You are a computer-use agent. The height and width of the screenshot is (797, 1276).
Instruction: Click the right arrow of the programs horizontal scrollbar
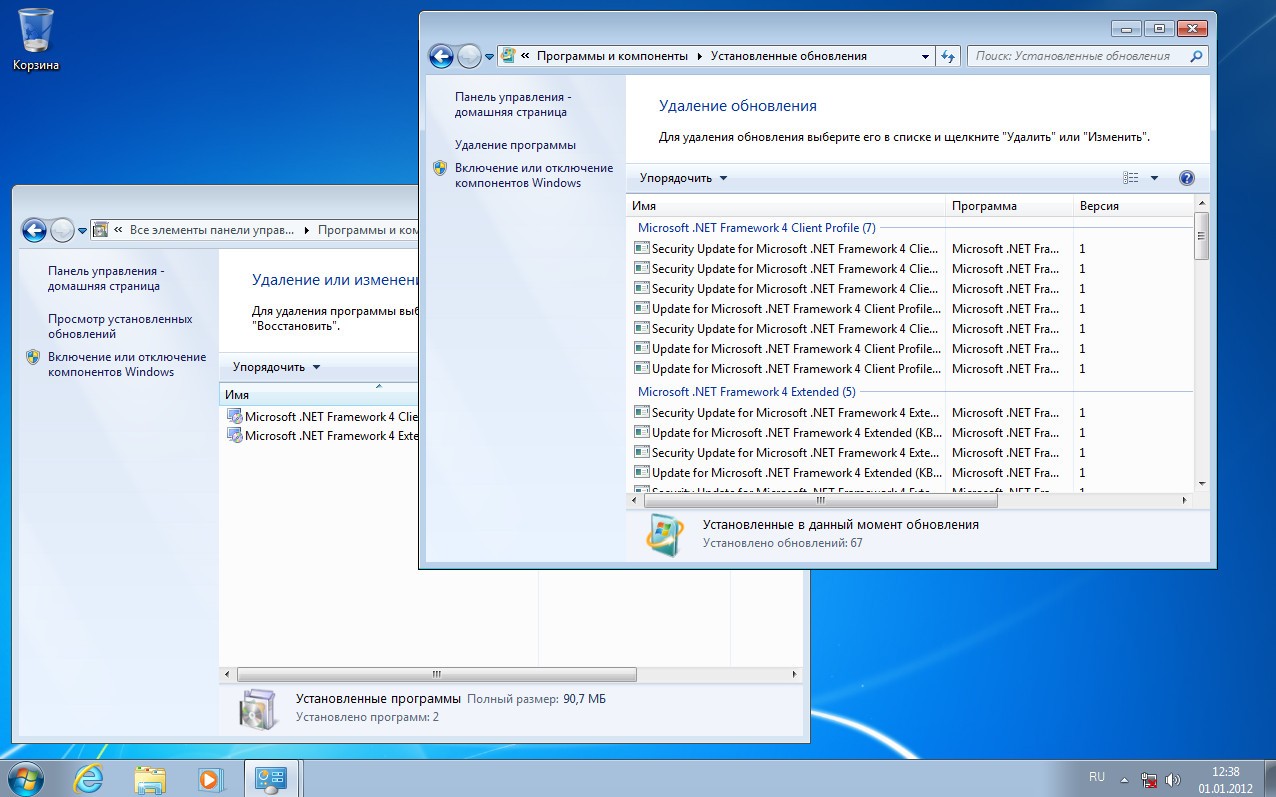(795, 675)
